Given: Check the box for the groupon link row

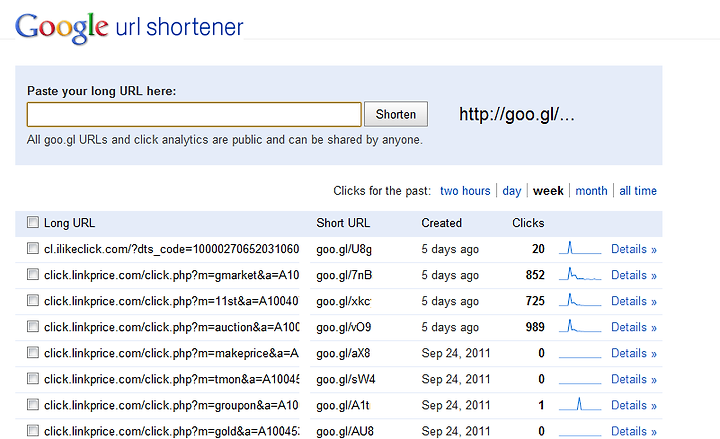Looking at the screenshot, I should tap(33, 405).
